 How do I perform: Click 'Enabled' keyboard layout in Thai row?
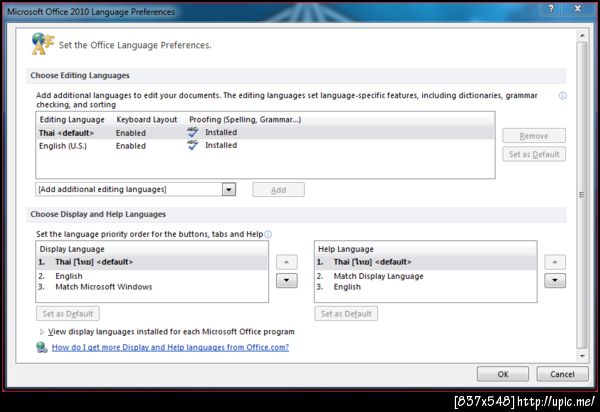pos(131,133)
